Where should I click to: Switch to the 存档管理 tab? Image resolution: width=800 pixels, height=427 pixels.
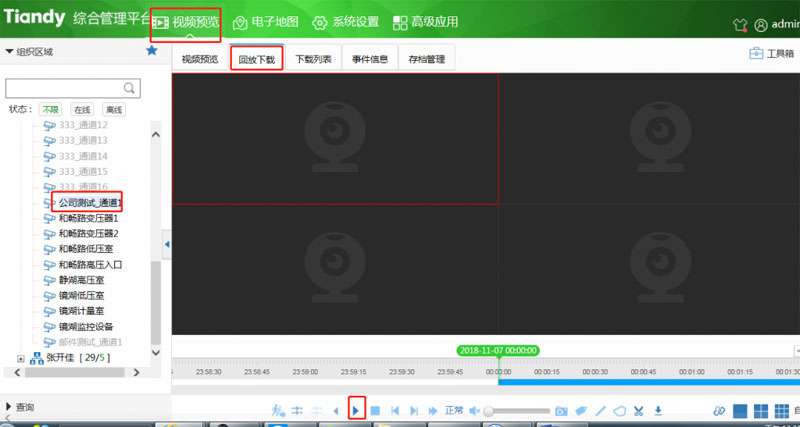[427, 59]
